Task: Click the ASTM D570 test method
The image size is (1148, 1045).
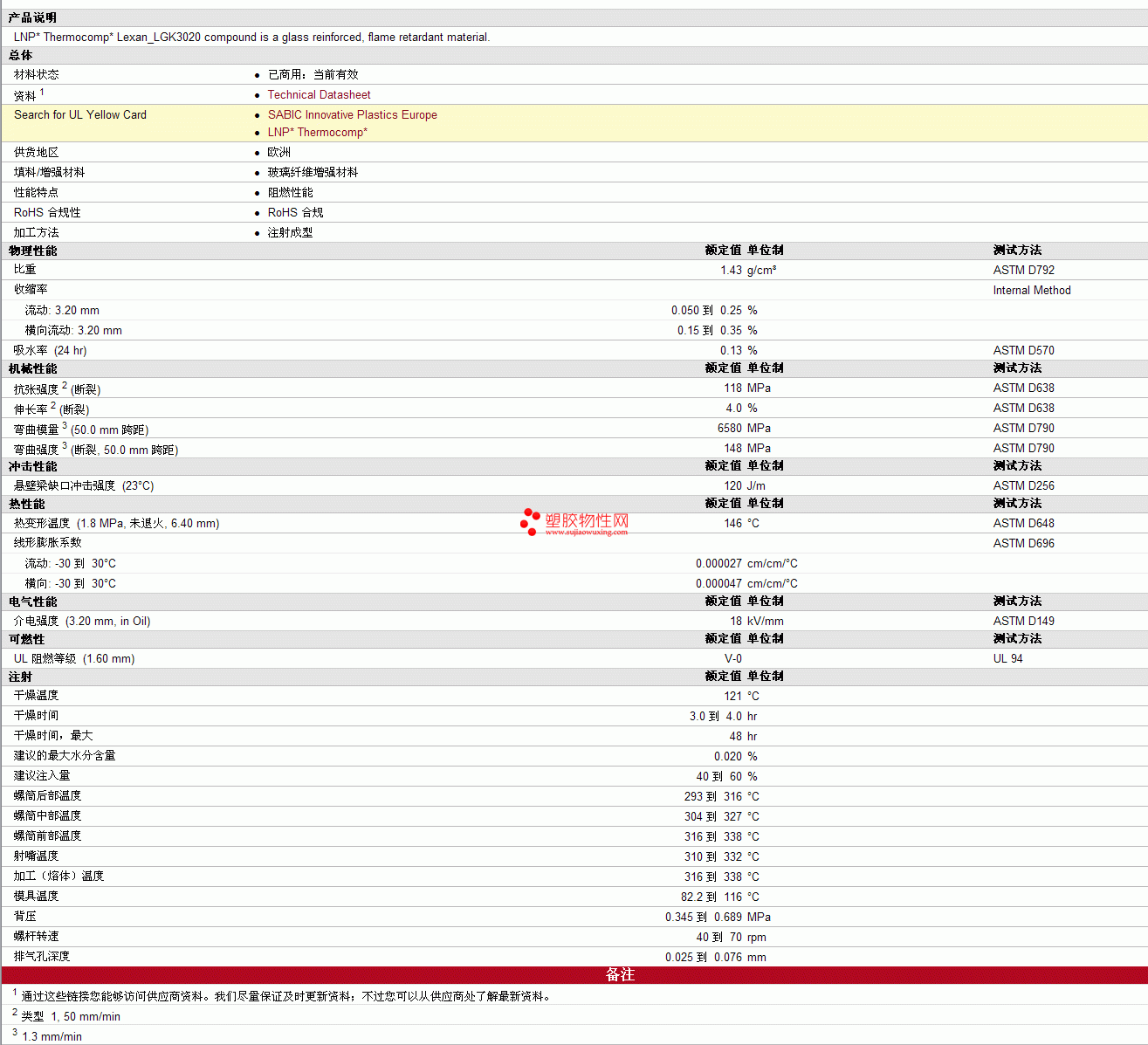Action: [x=1023, y=350]
